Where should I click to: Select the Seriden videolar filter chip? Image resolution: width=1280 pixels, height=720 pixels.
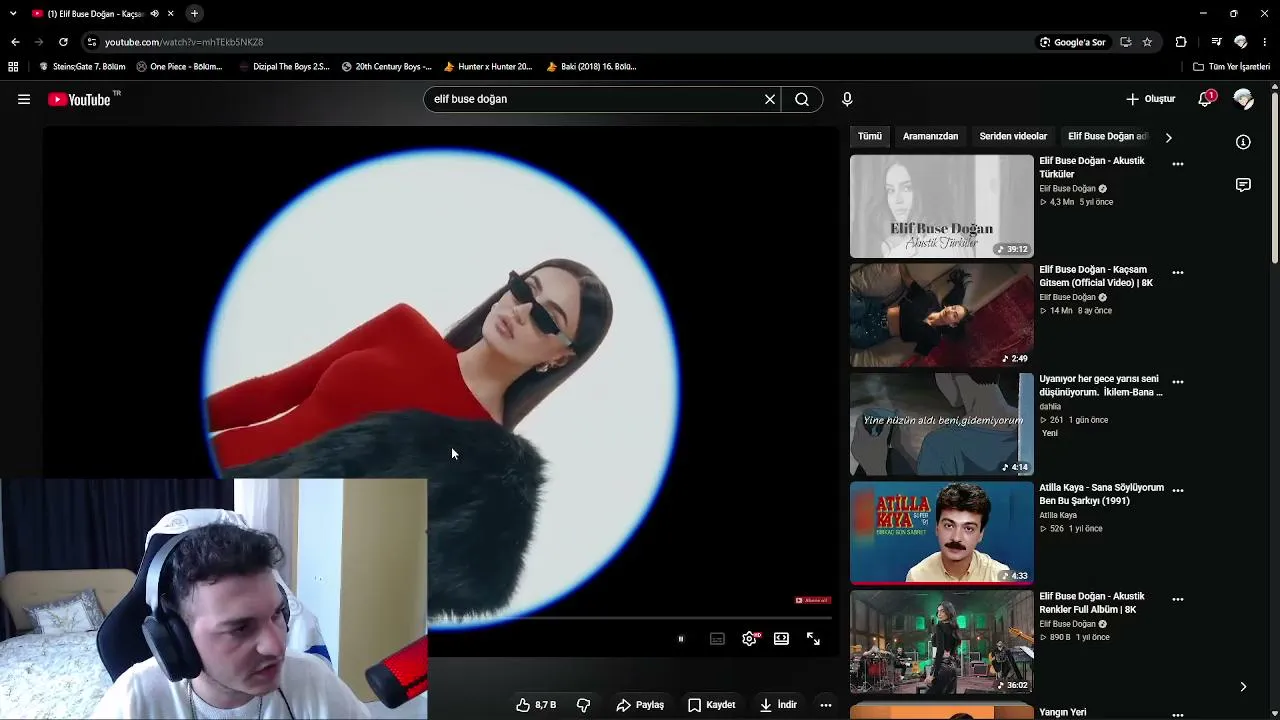coord(1013,136)
